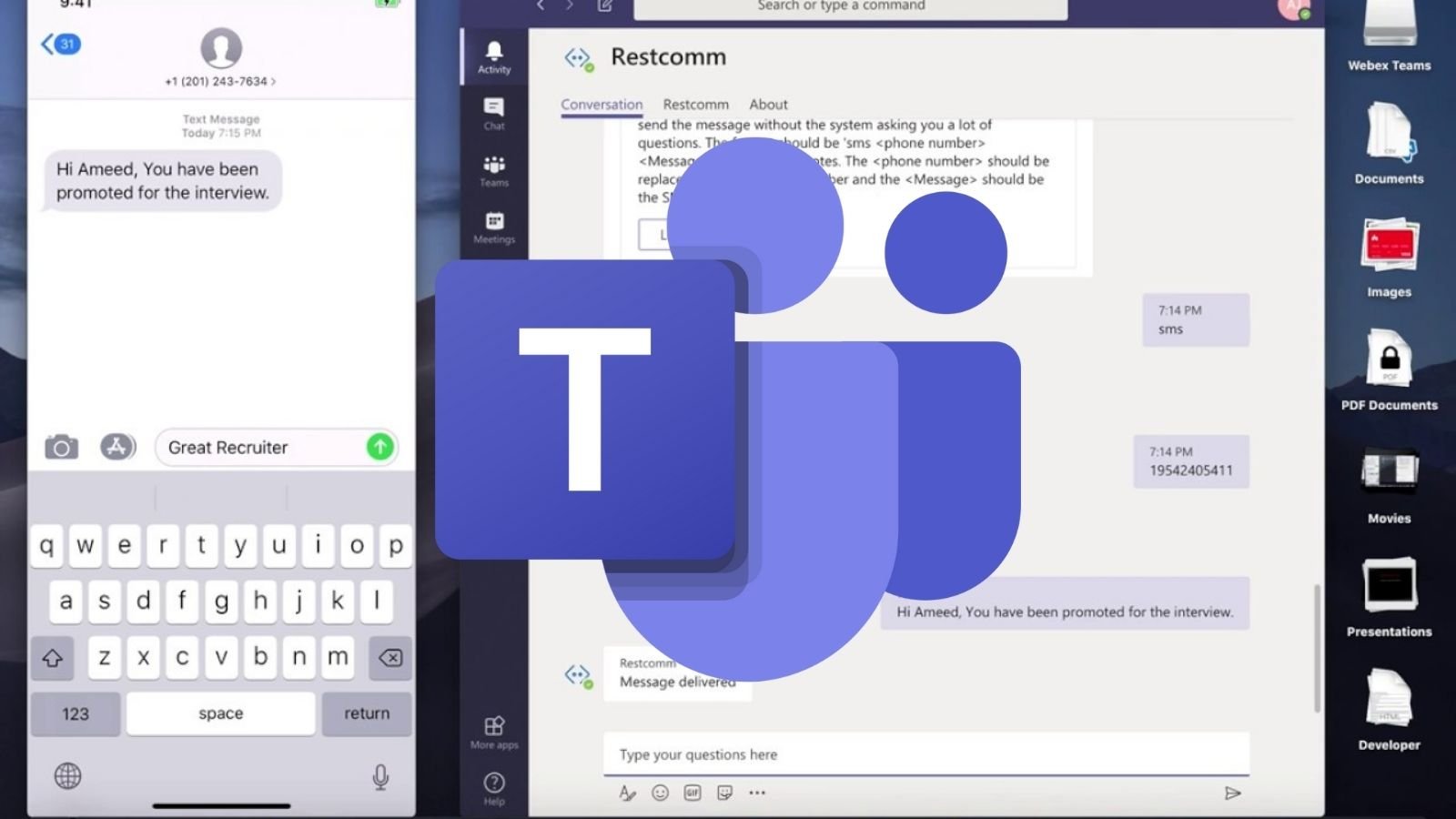Image resolution: width=1456 pixels, height=819 pixels.
Task: Click the Format text icon below message box
Action: click(627, 793)
